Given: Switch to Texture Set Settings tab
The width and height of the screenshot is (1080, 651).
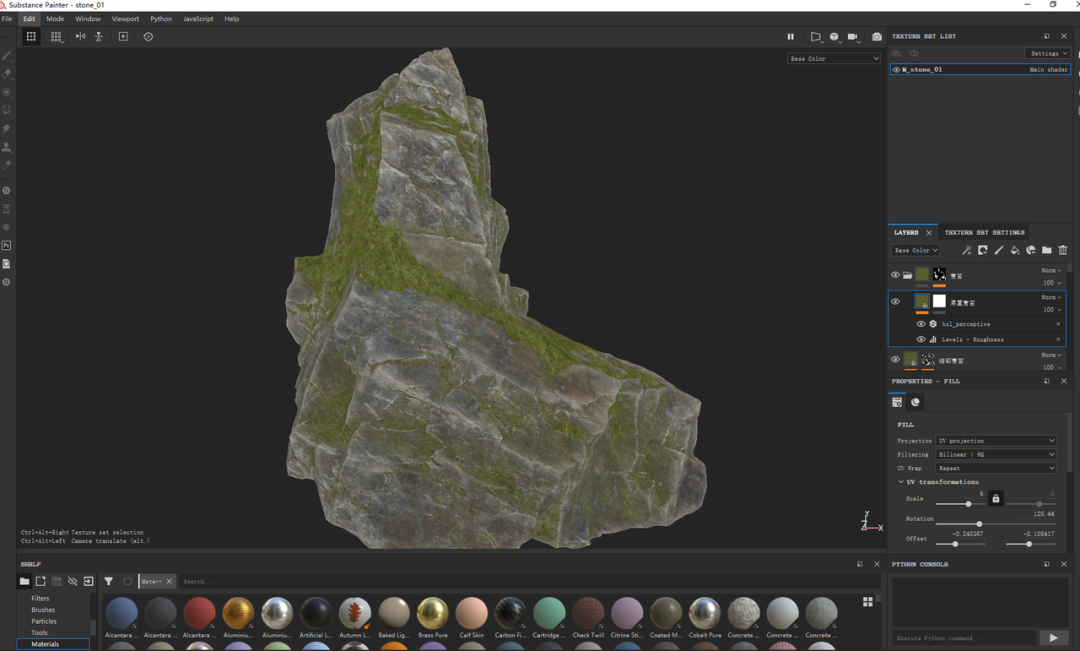Looking at the screenshot, I should pos(984,233).
